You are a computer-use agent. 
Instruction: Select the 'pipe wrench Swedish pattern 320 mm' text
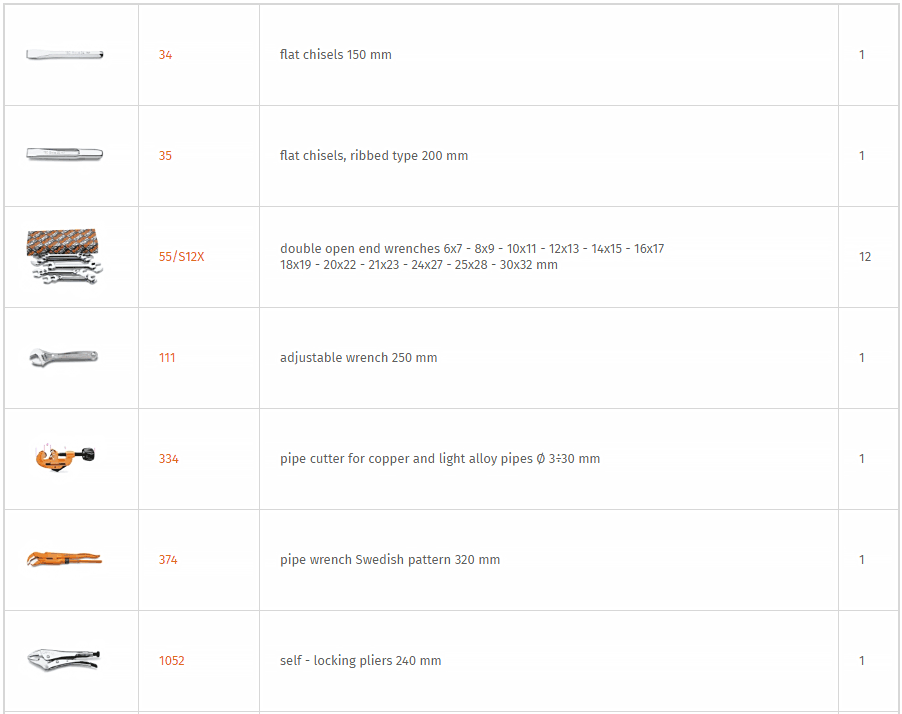point(390,560)
